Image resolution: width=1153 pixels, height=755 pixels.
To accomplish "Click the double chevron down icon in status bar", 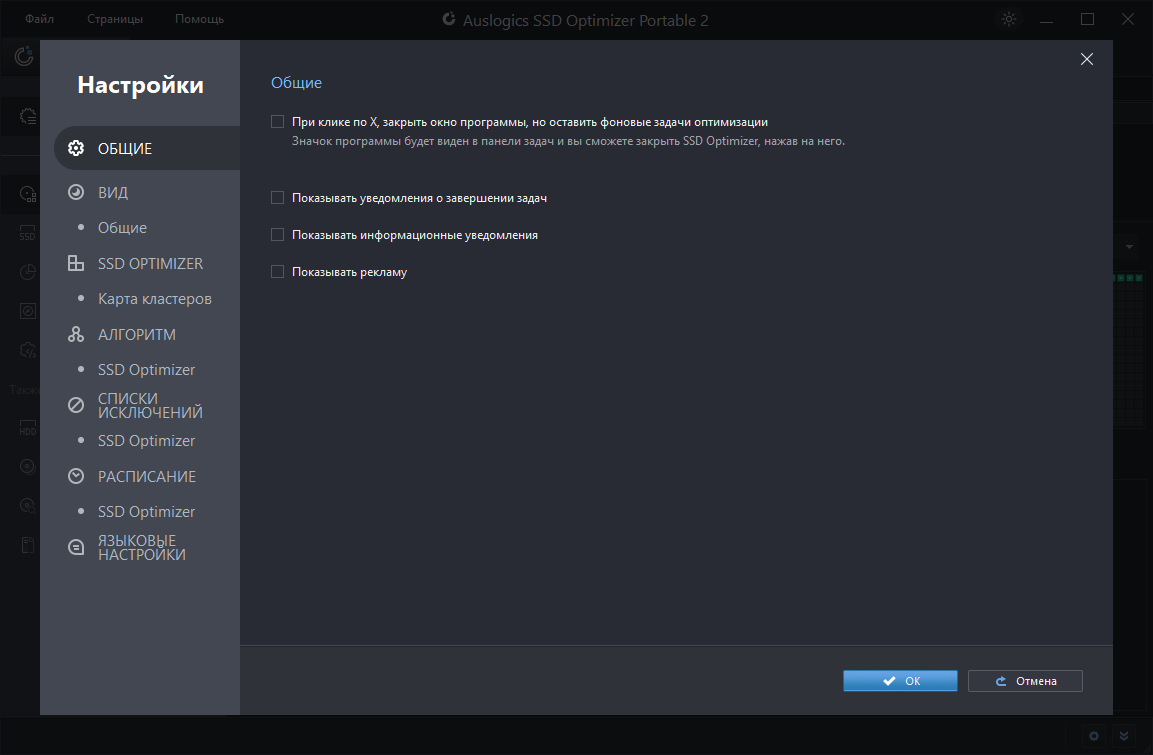I will [1124, 736].
